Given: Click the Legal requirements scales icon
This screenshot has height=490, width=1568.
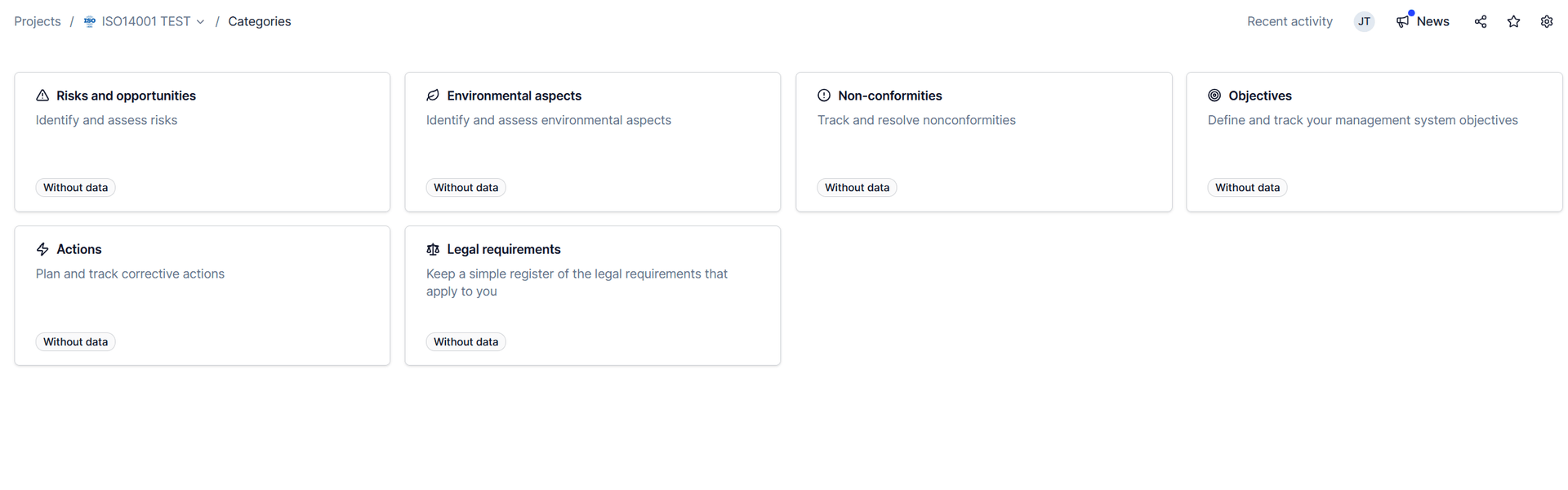Looking at the screenshot, I should click(x=433, y=249).
